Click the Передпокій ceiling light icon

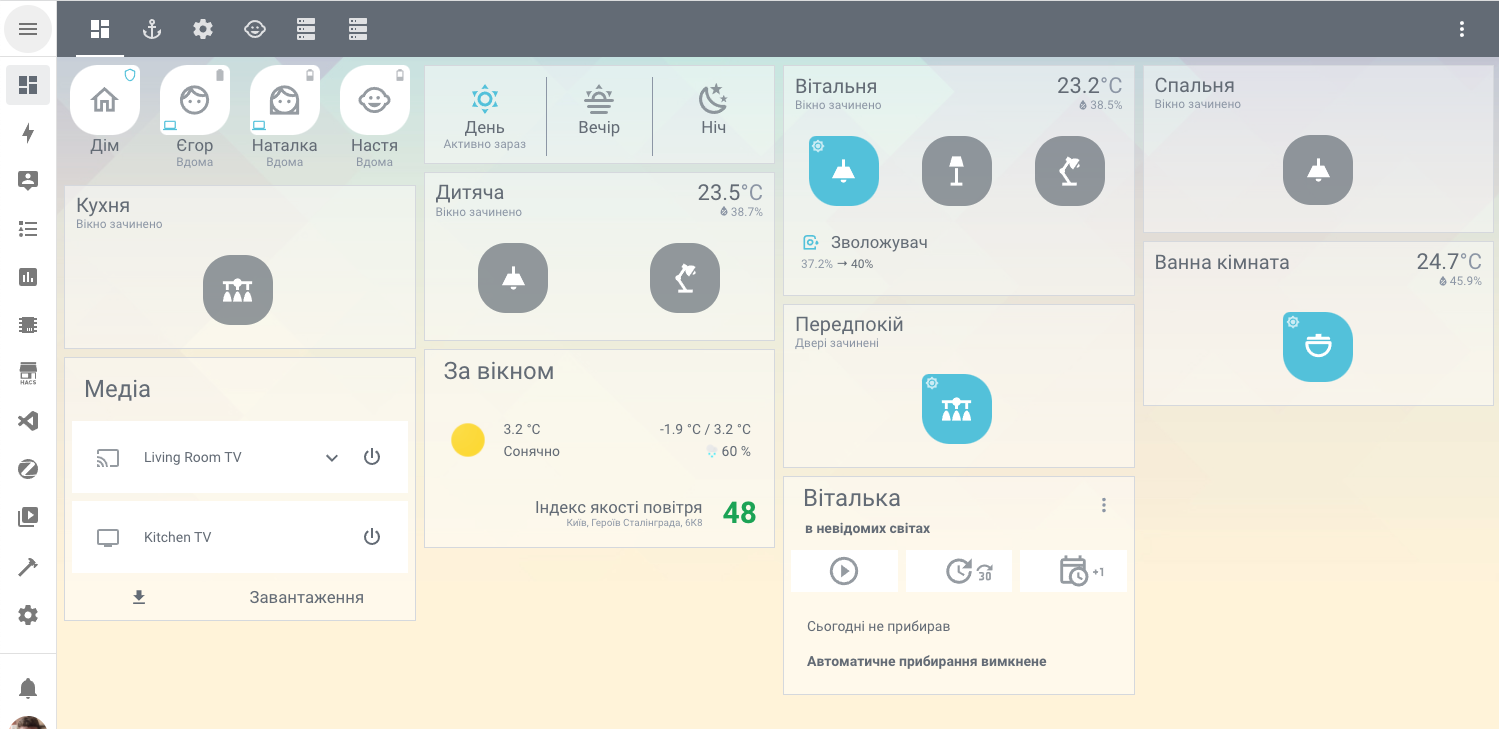coord(956,408)
